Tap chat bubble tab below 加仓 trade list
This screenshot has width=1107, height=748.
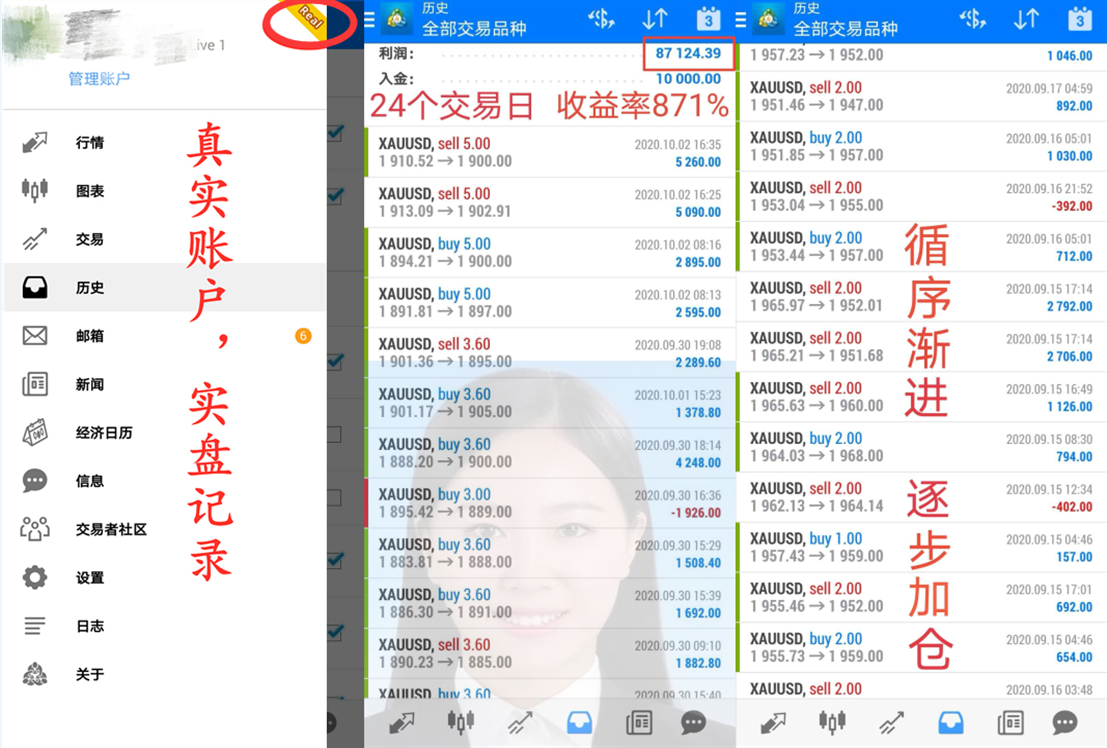coord(1065,723)
